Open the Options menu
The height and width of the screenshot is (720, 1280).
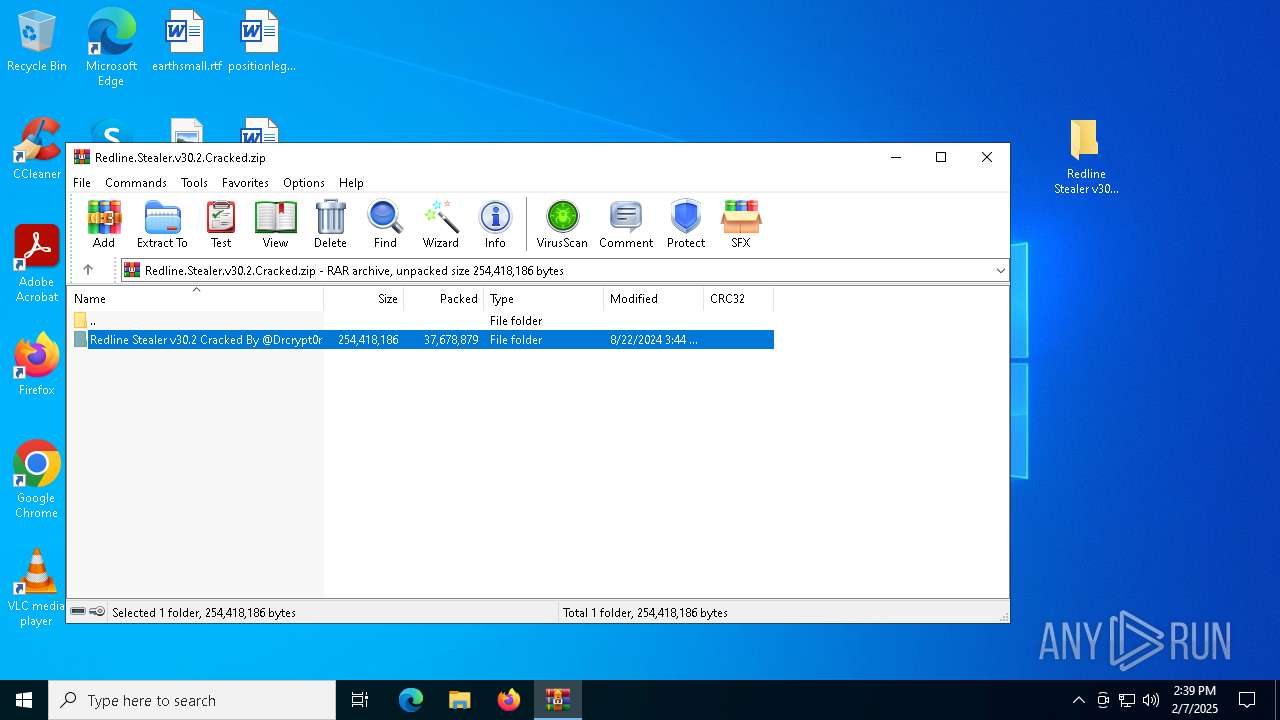click(x=304, y=183)
